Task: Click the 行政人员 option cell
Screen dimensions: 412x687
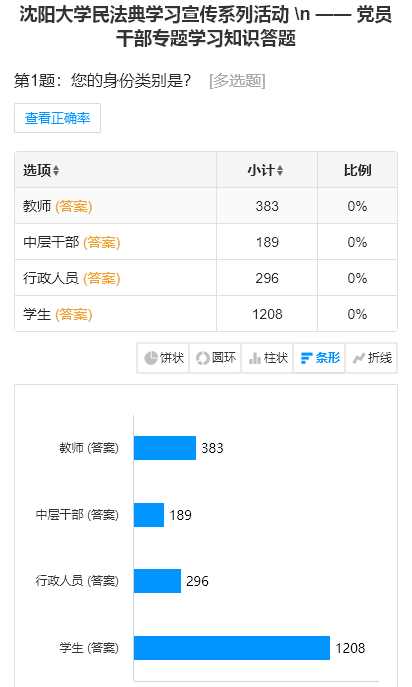Action: (x=116, y=278)
